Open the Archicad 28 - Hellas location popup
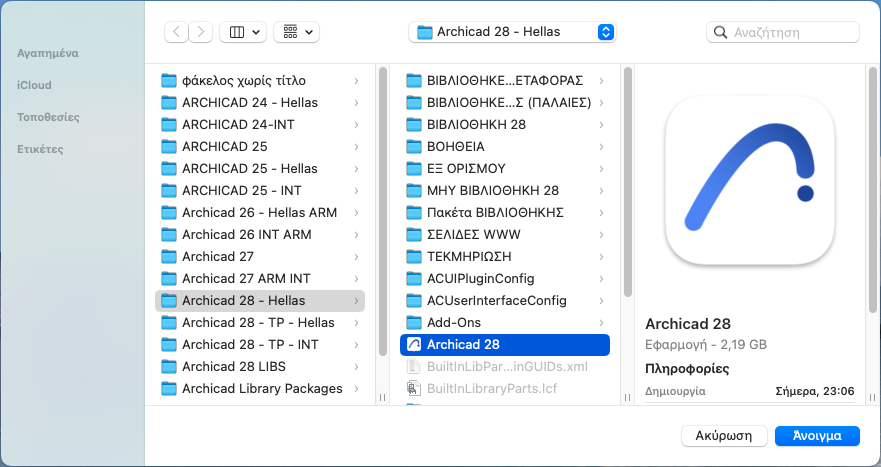 pyautogui.click(x=512, y=32)
